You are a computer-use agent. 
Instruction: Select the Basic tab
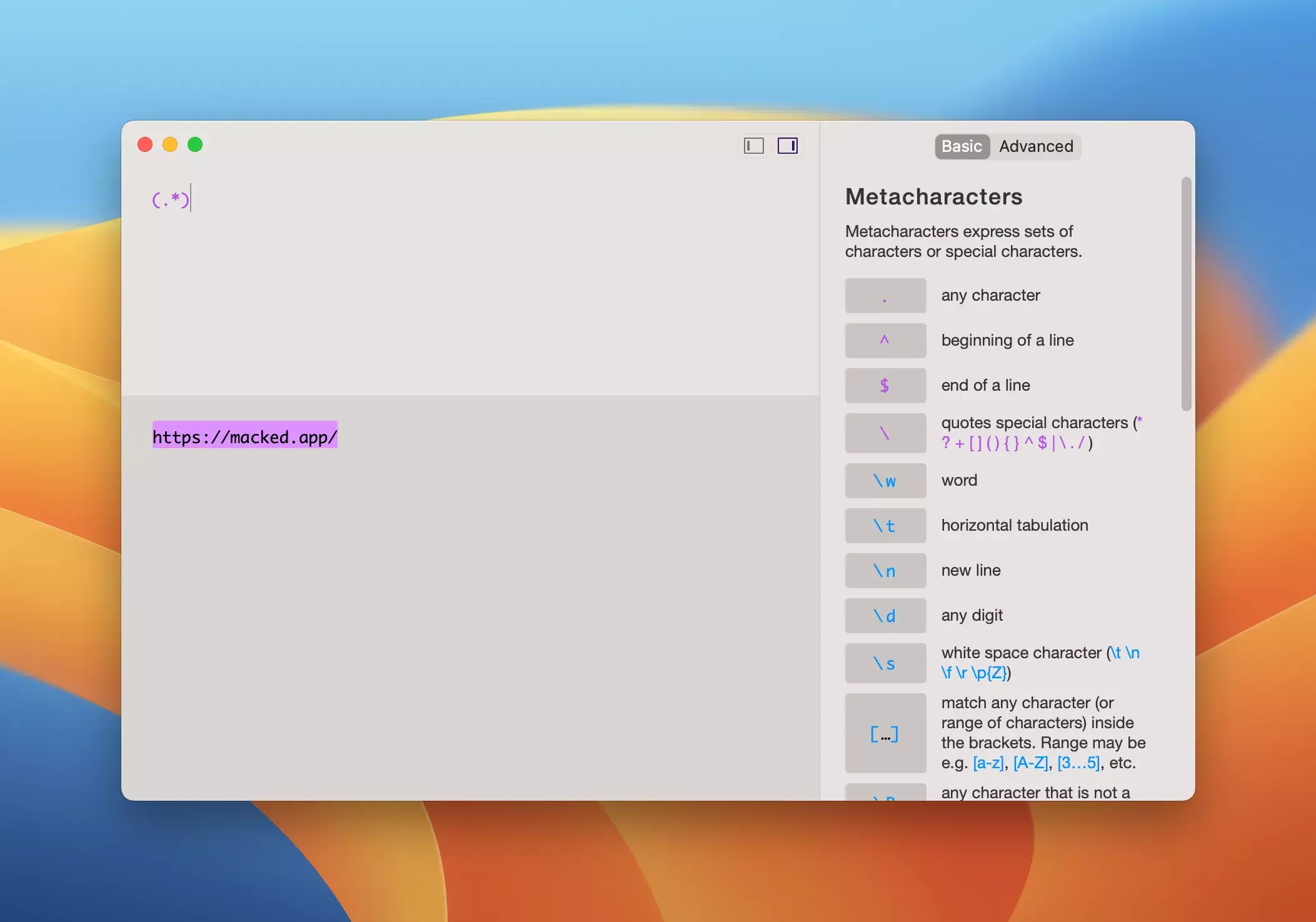pyautogui.click(x=962, y=146)
